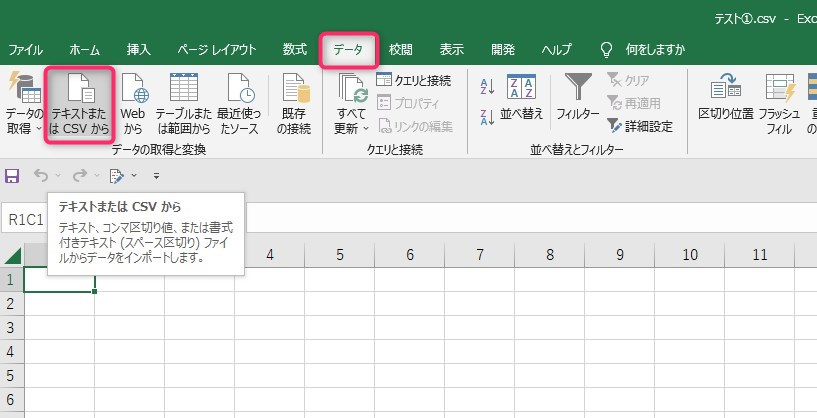This screenshot has height=418, width=817.
Task: Click the 区切り位置 icon
Action: [726, 96]
